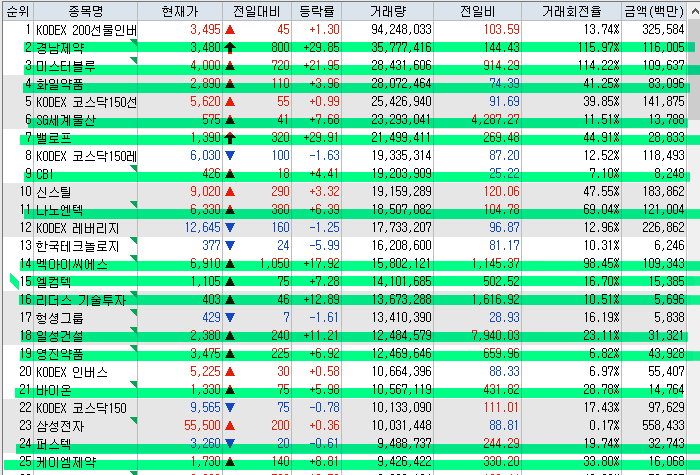The height and width of the screenshot is (475, 700).
Task: Click volume 19,159,289 of 신스틸
Action: pos(401,192)
